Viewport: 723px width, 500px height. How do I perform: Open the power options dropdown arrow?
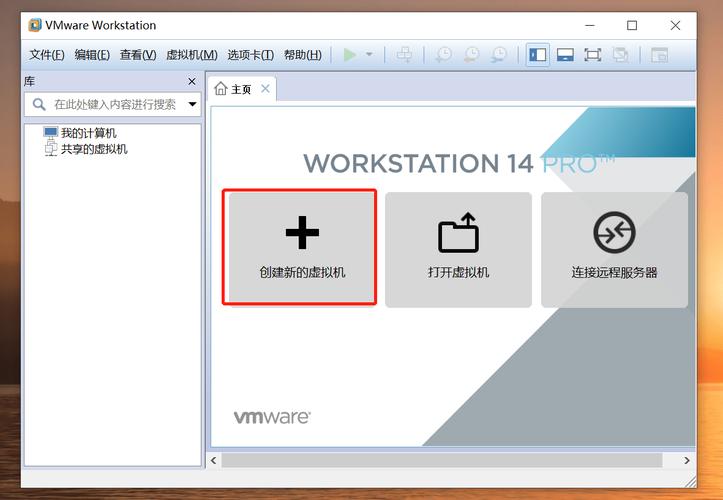click(x=369, y=54)
